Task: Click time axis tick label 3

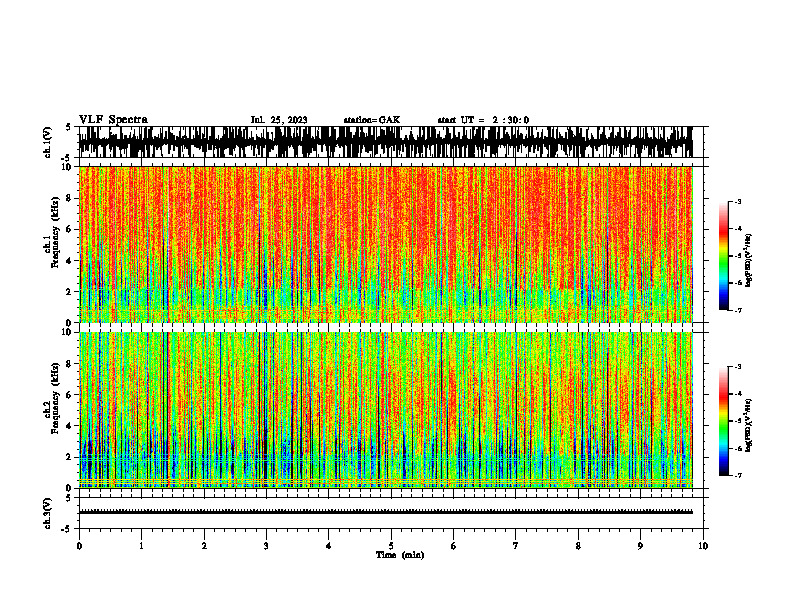Action: point(266,546)
